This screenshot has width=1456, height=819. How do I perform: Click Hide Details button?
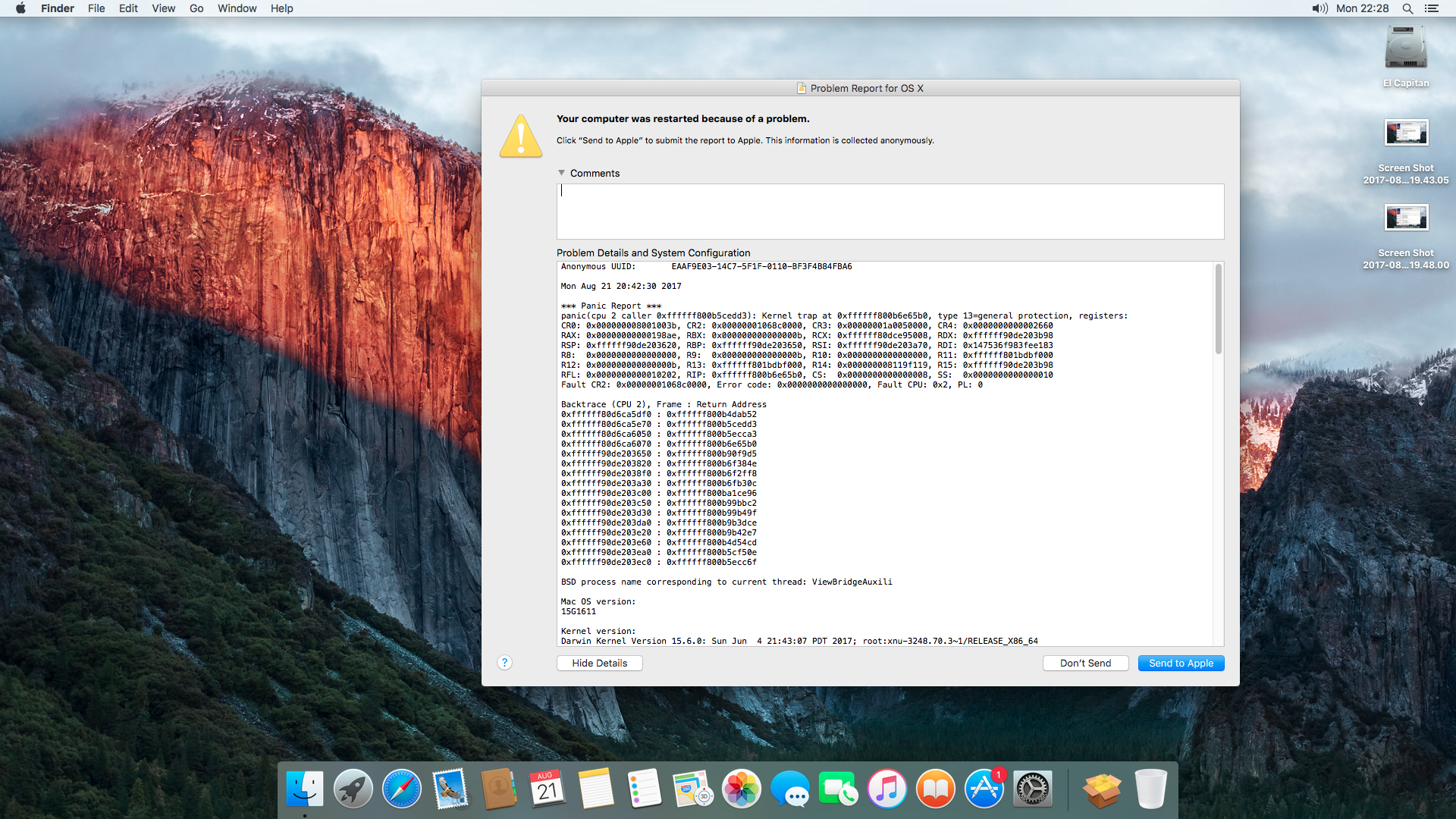pos(599,663)
